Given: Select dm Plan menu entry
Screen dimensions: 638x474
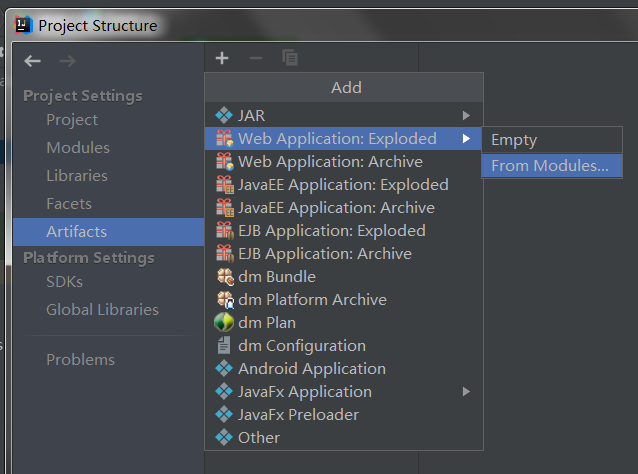Looking at the screenshot, I should click(x=344, y=323).
